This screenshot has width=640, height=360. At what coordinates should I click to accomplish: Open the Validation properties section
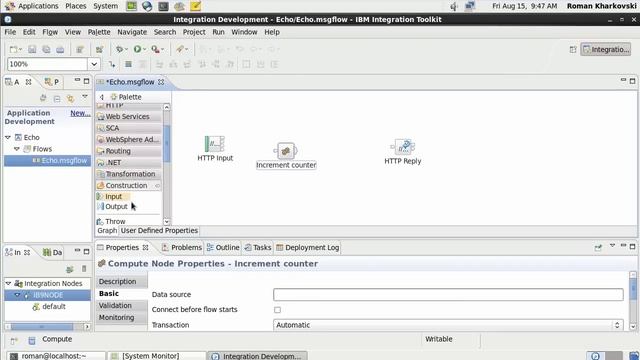[121, 305]
